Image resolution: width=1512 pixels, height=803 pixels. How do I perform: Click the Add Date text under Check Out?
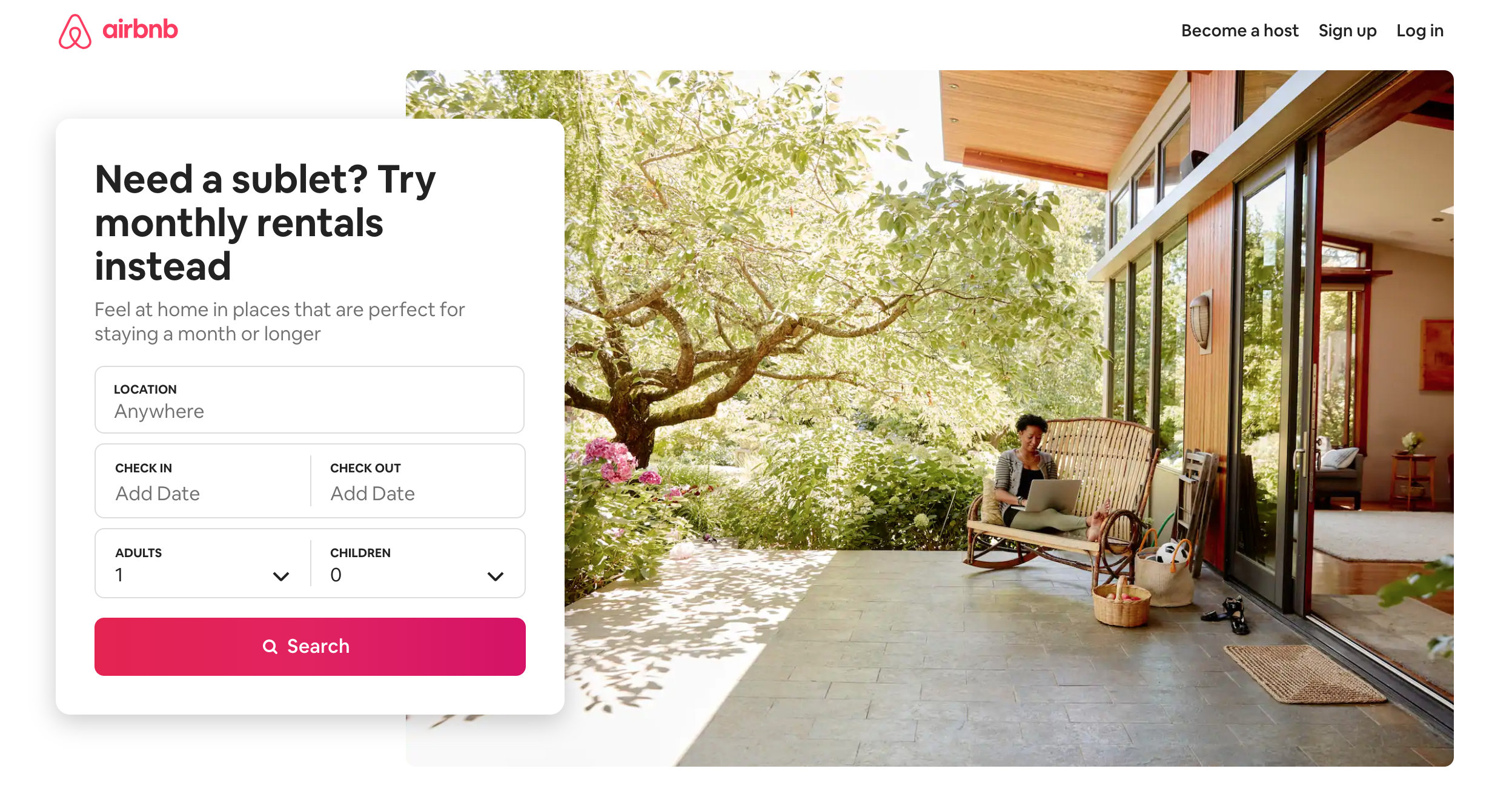(x=373, y=494)
